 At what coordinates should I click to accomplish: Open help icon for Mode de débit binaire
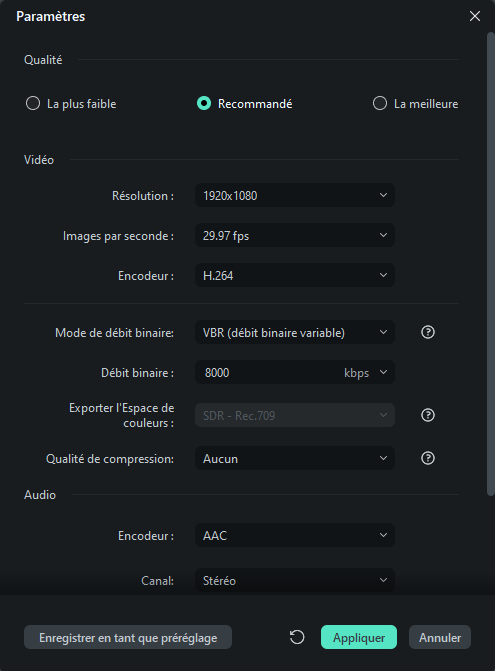tap(428, 332)
